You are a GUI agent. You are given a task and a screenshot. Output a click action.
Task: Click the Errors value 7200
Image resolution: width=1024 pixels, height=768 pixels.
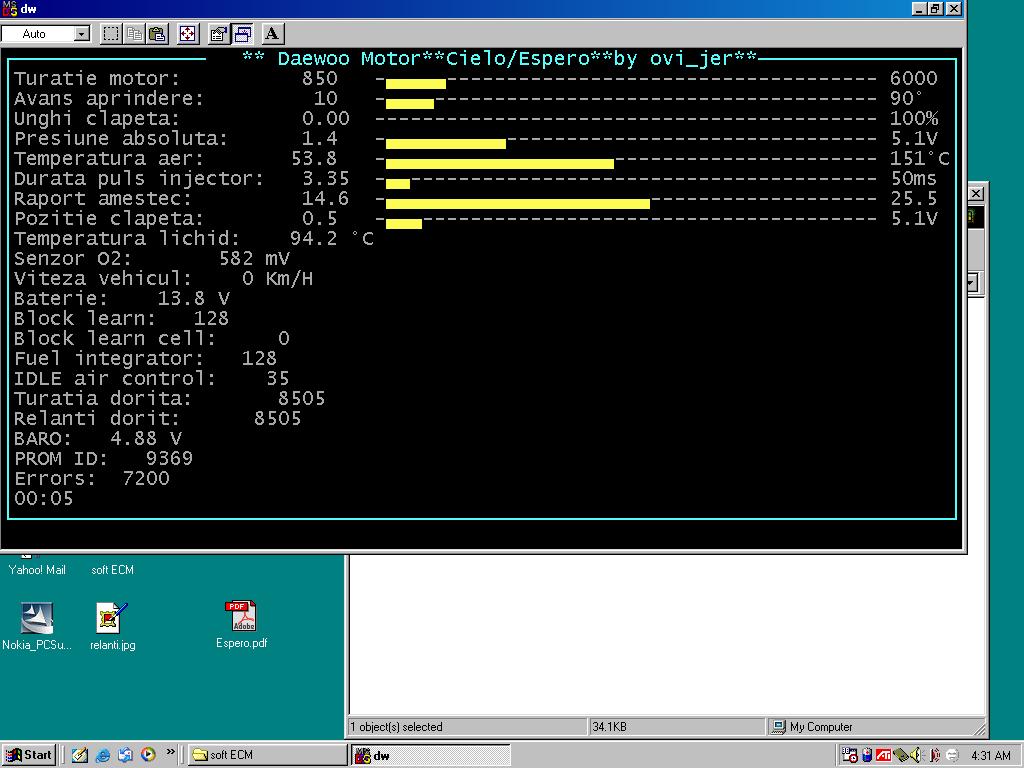[146, 479]
